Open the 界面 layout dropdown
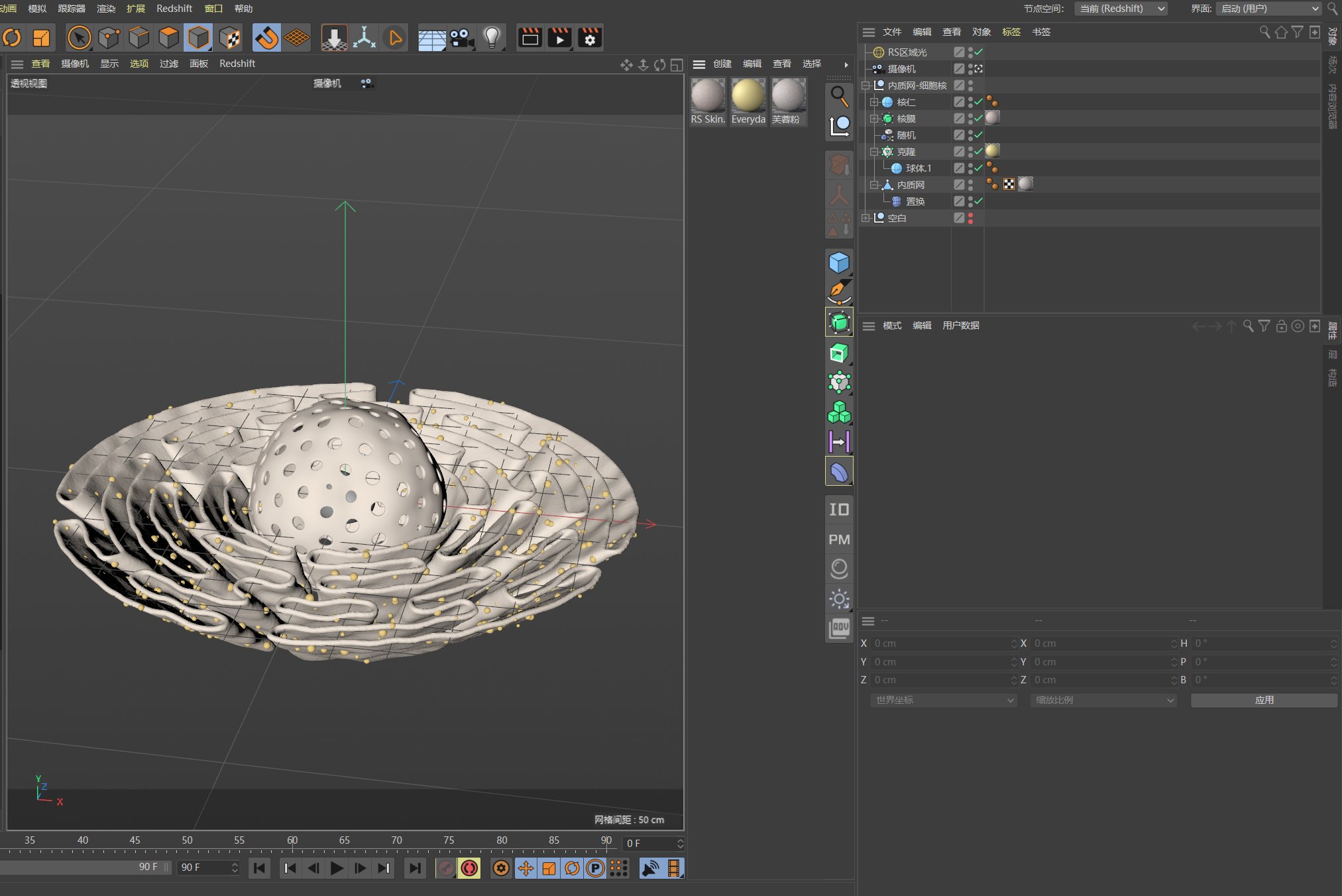Viewport: 1342px width, 896px height. coord(1268,9)
